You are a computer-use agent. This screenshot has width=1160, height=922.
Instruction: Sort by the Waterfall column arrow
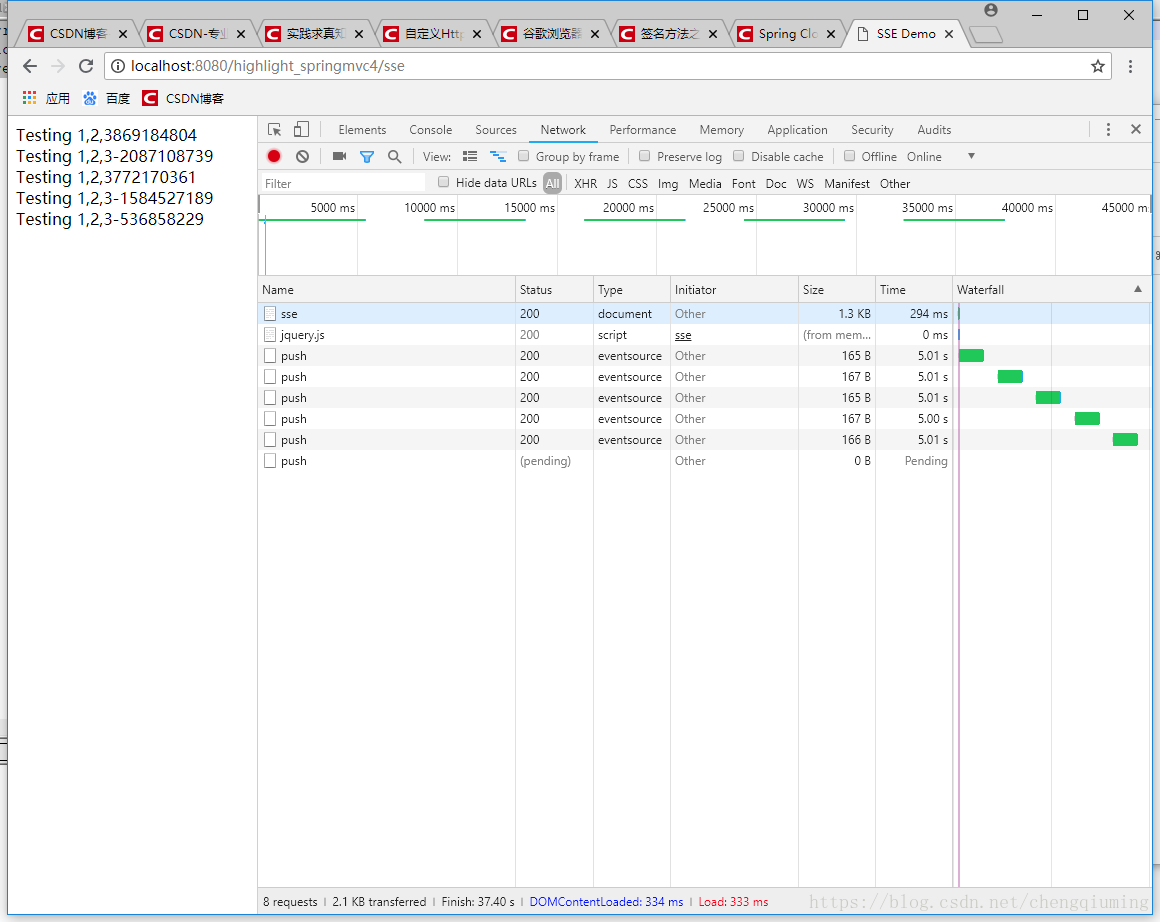pyautogui.click(x=1137, y=289)
